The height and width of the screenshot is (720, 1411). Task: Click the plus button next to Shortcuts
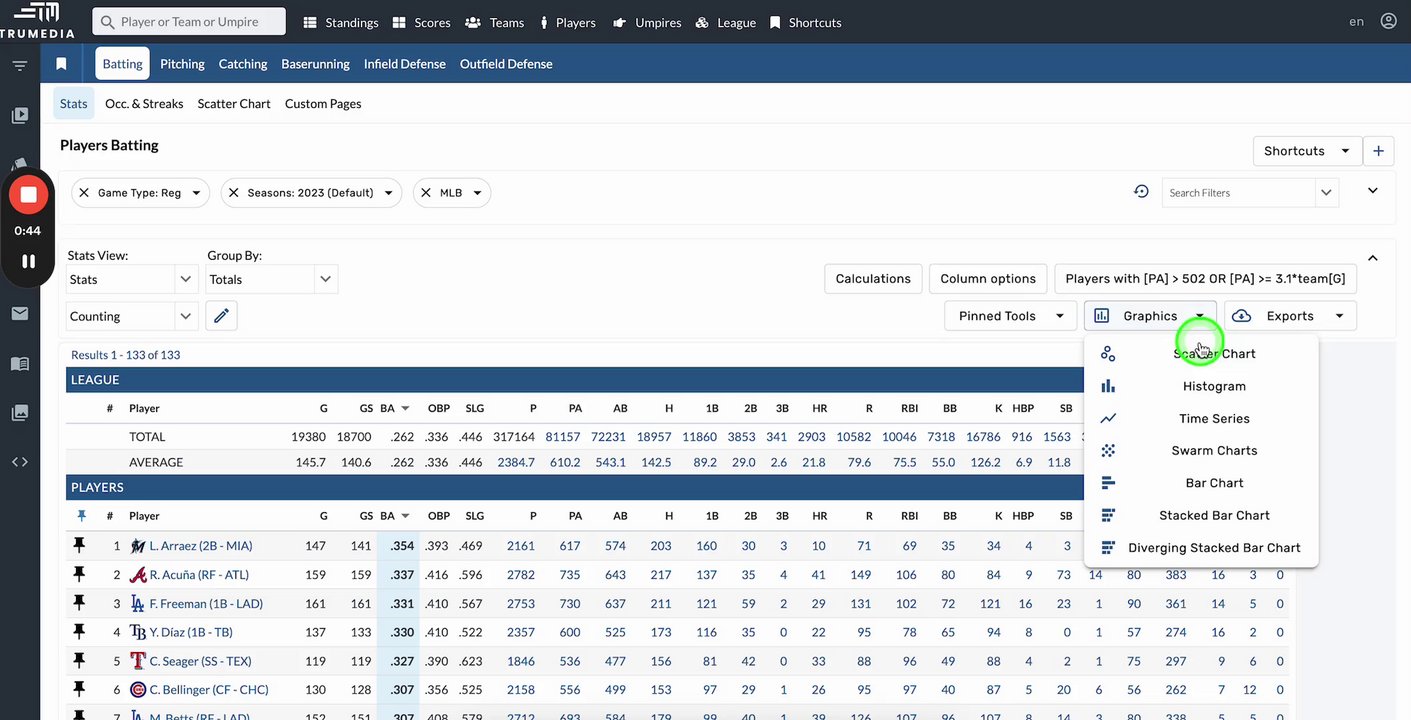point(1378,151)
